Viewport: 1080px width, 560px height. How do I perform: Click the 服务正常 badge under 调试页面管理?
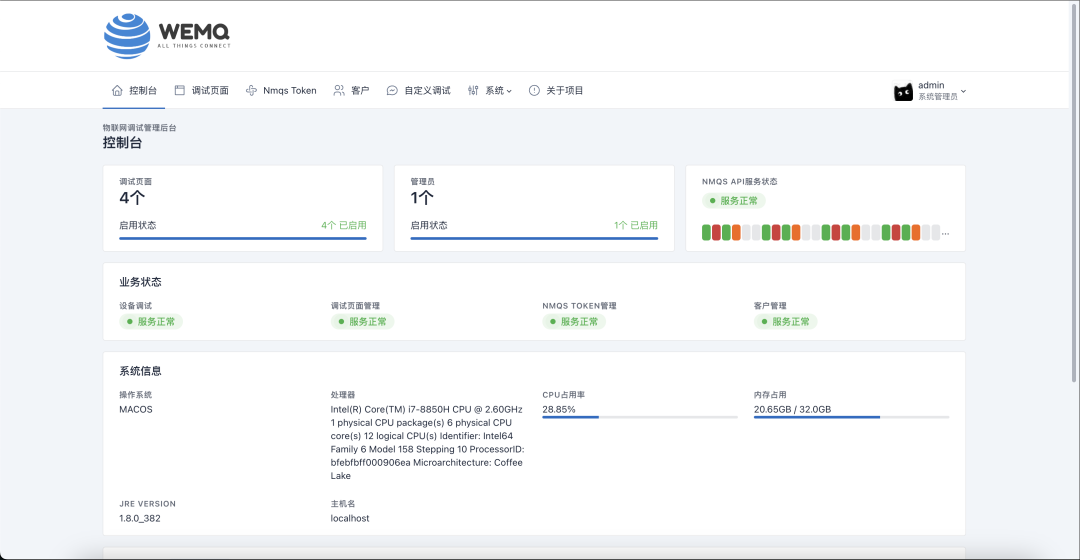[362, 322]
